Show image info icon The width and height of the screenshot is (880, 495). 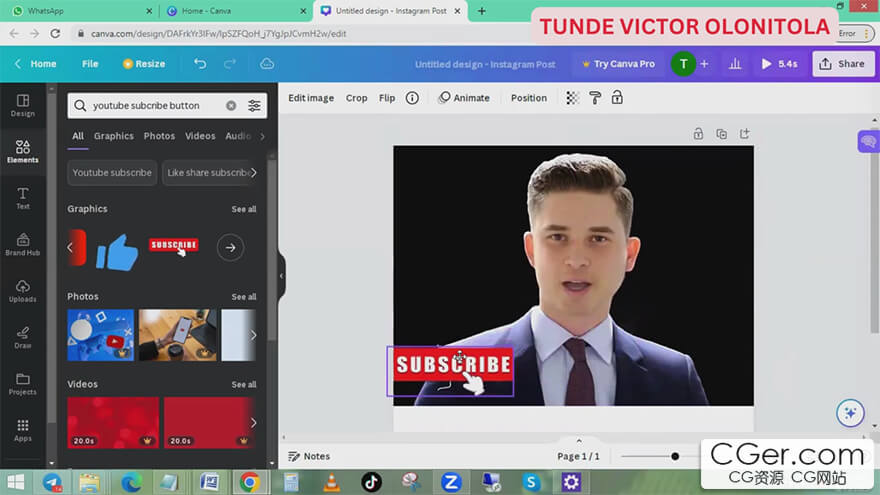coord(412,98)
